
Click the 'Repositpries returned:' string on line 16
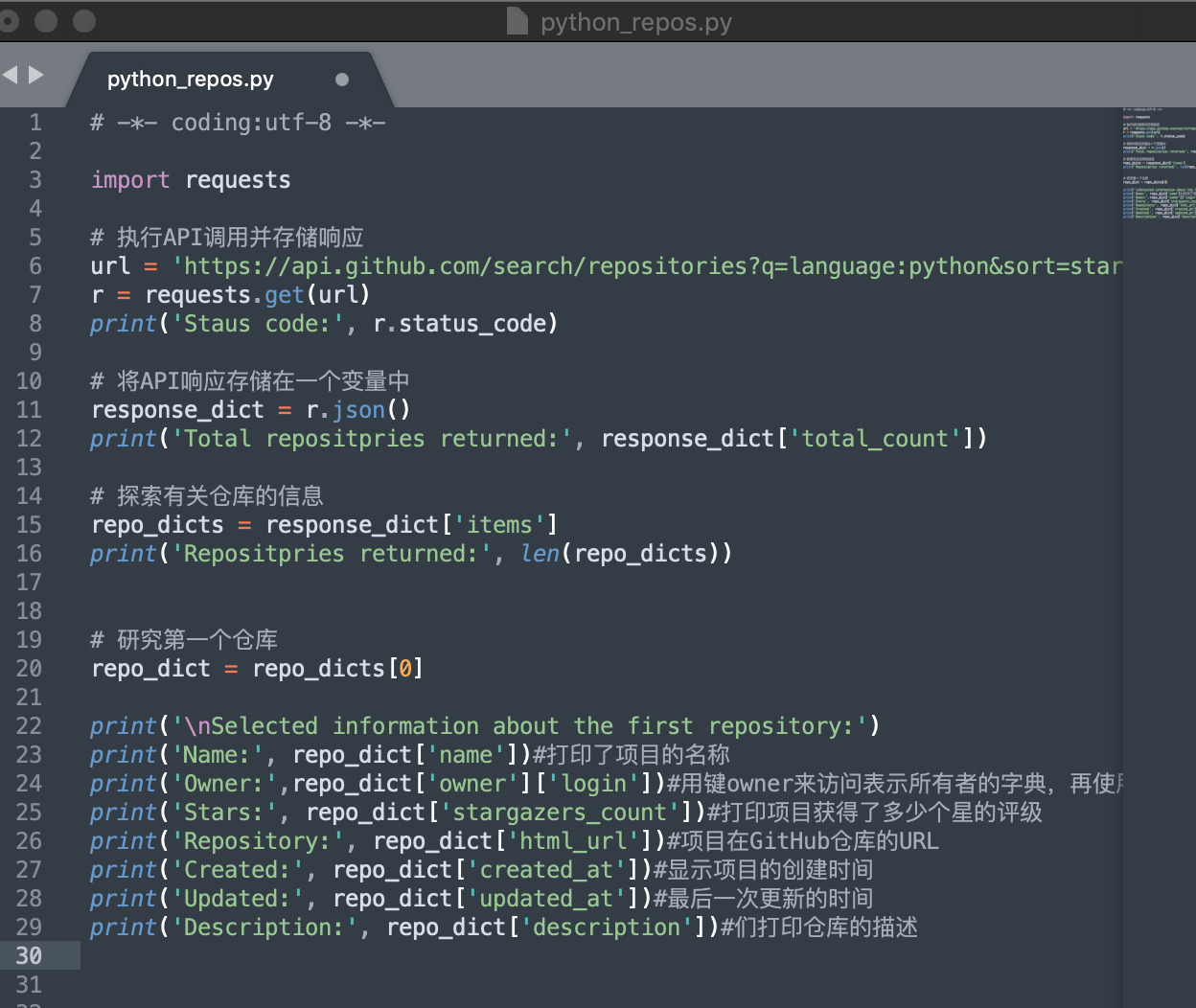(x=332, y=554)
